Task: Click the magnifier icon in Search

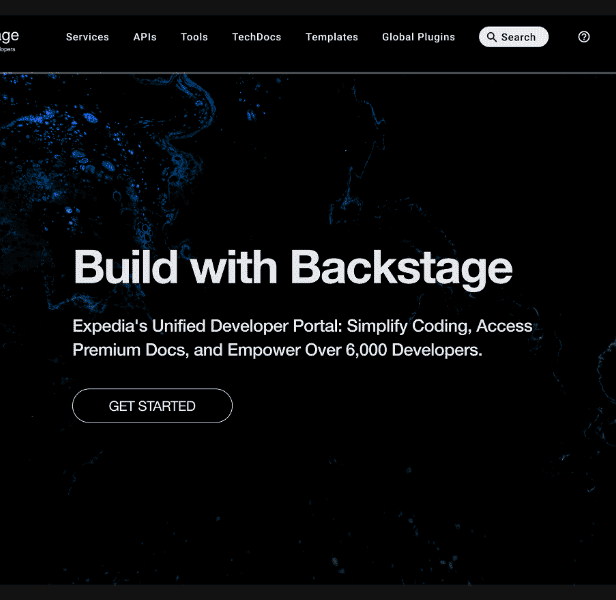Action: coord(491,37)
